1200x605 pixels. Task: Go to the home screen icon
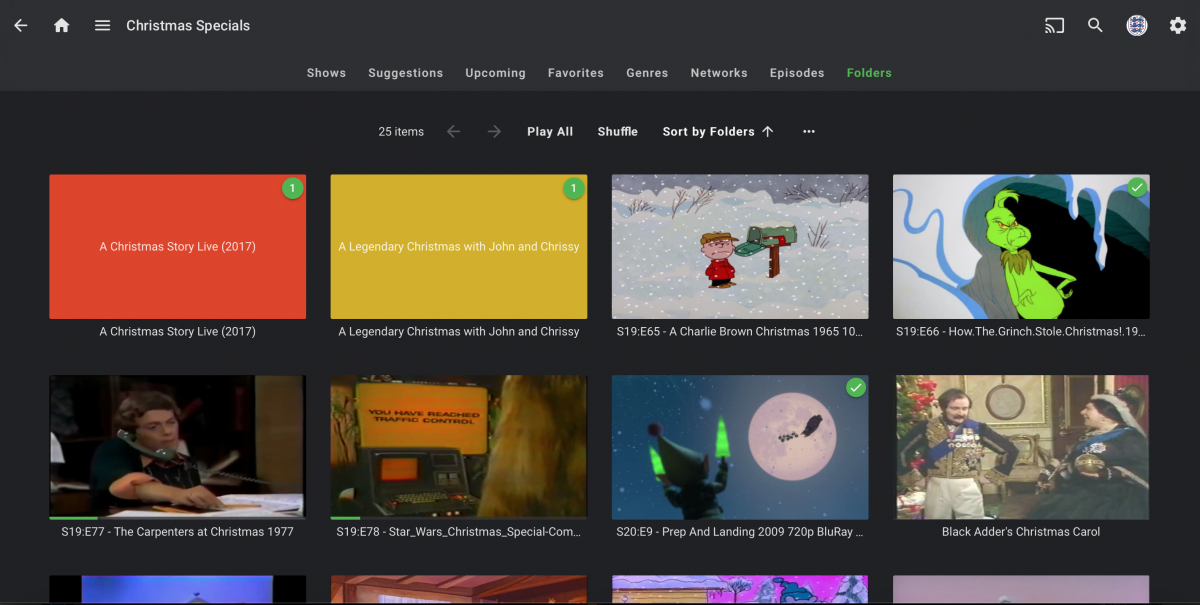coord(62,26)
